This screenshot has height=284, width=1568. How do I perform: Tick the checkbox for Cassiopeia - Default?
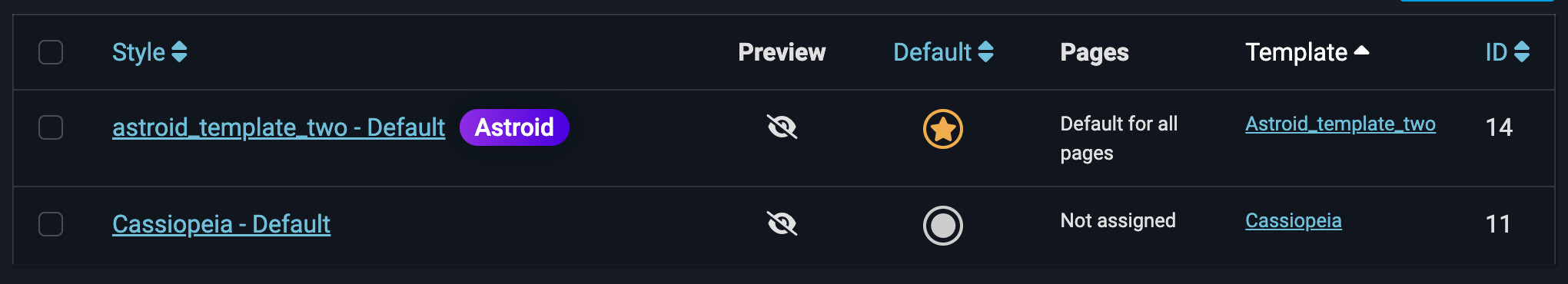[51, 224]
